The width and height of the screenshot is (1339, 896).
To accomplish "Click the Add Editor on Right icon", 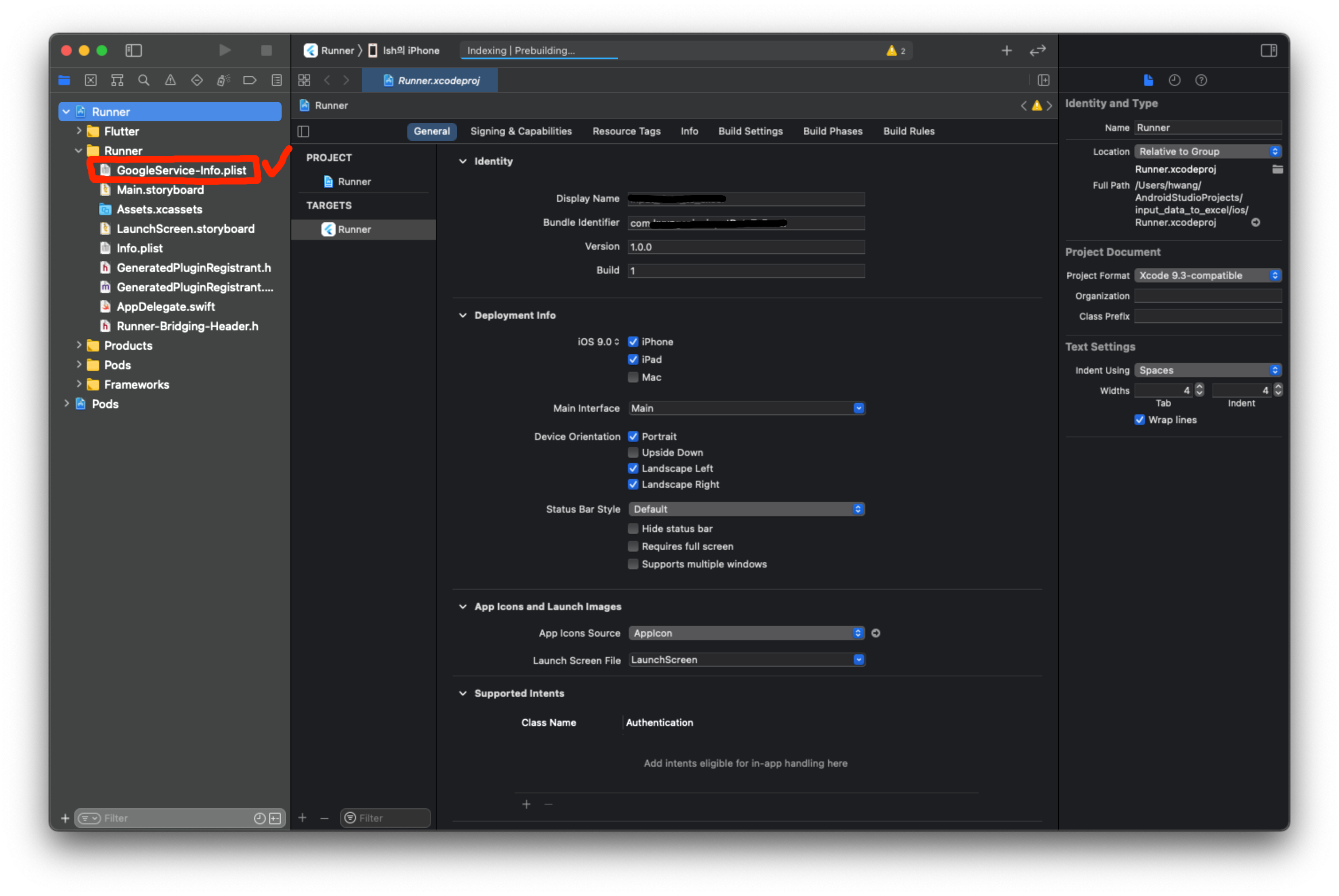I will [1043, 80].
